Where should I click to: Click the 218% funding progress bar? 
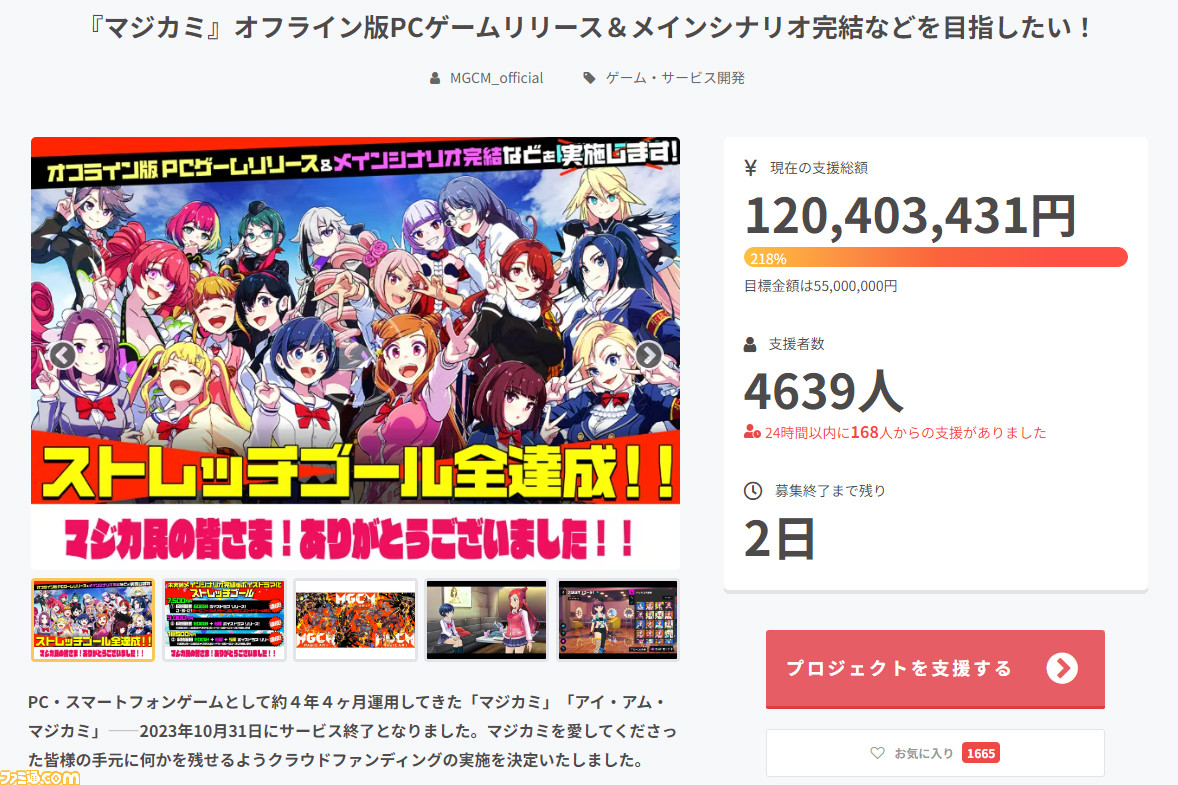[x=935, y=258]
